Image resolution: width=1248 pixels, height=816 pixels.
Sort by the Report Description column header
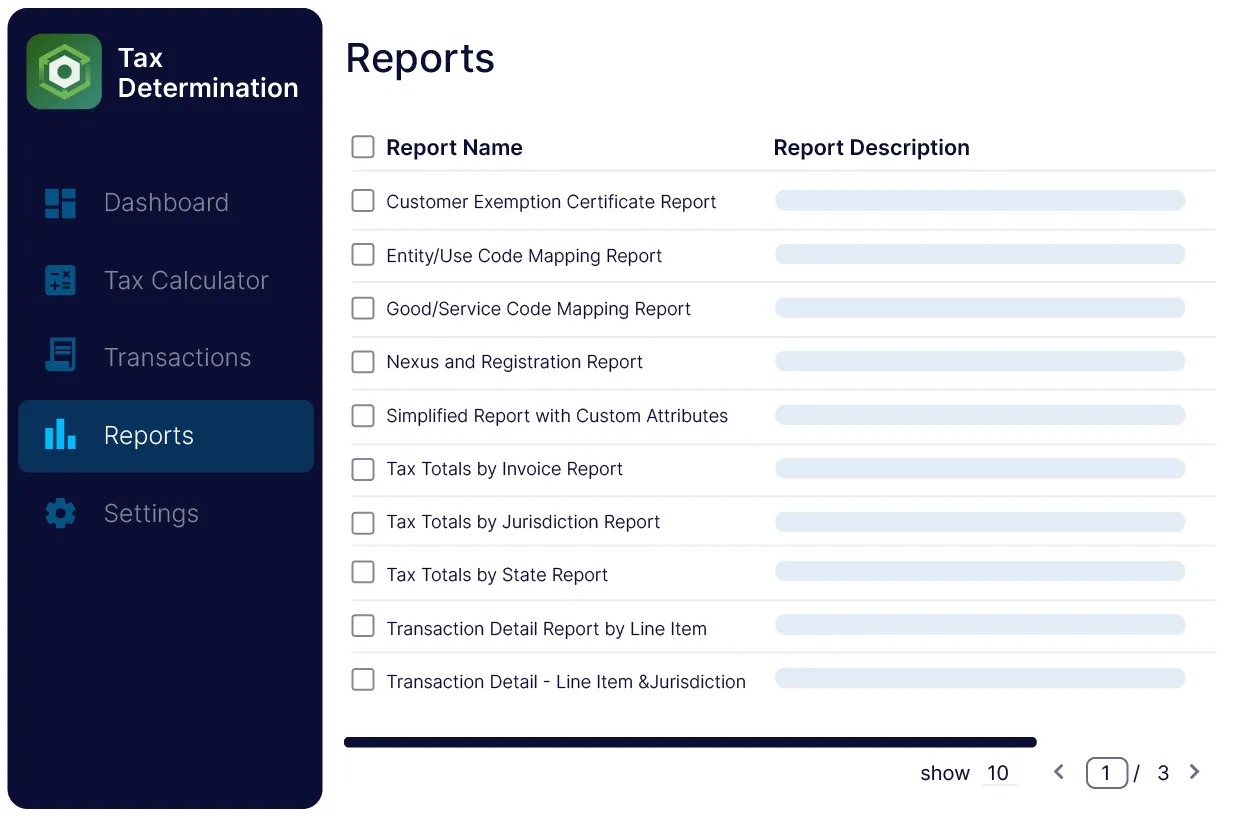pos(871,148)
